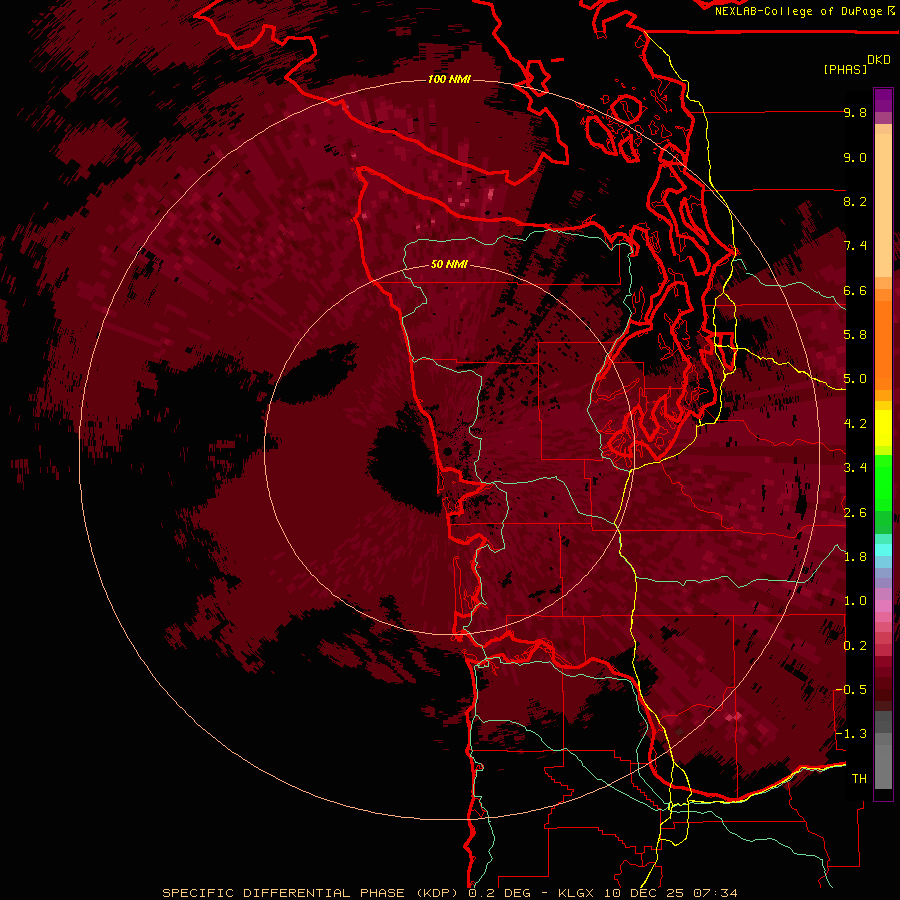Pick the pale peach color bar segment

(x=883, y=205)
